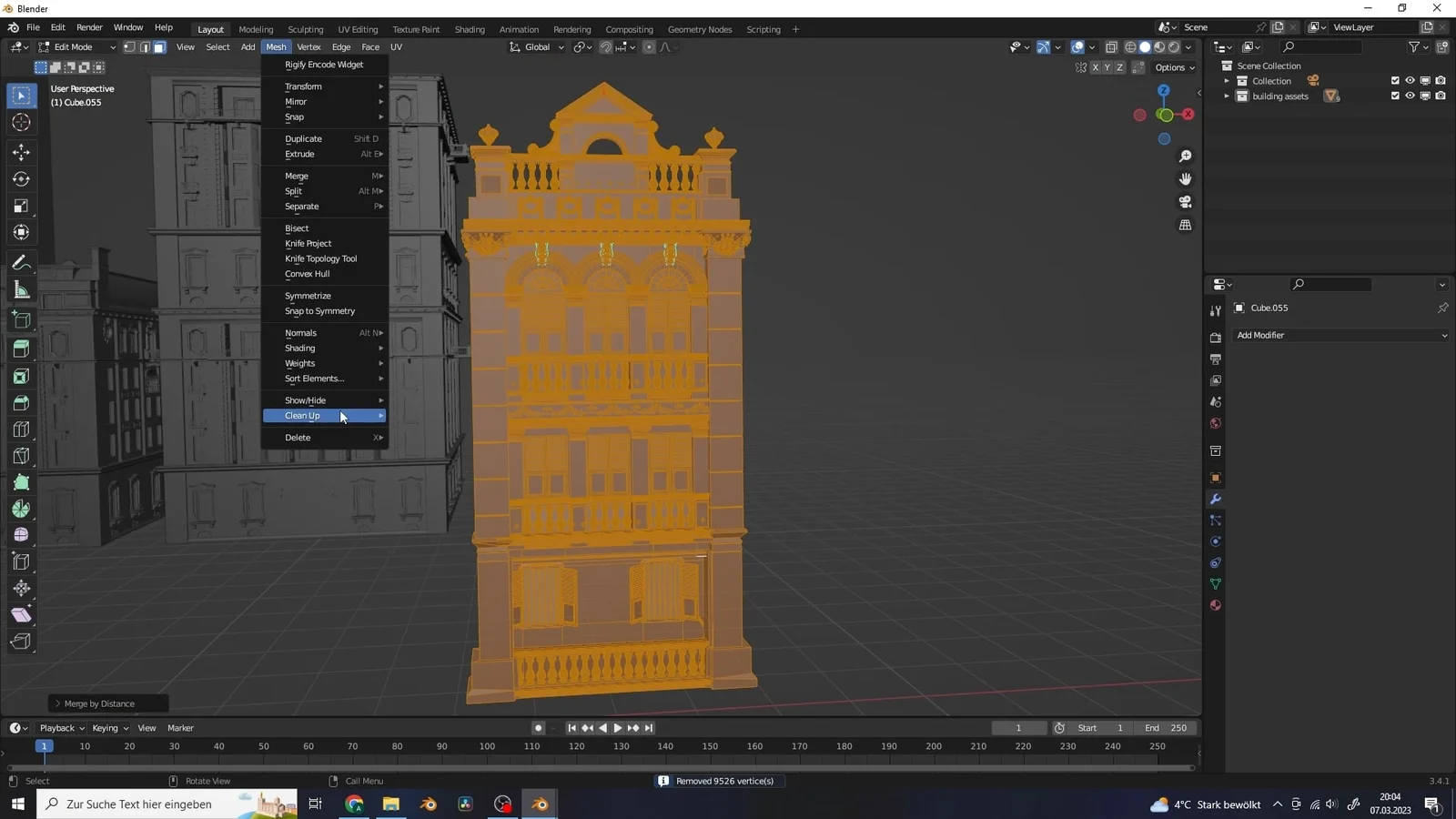
Task: Select the Loop Cut tool
Action: point(21,429)
